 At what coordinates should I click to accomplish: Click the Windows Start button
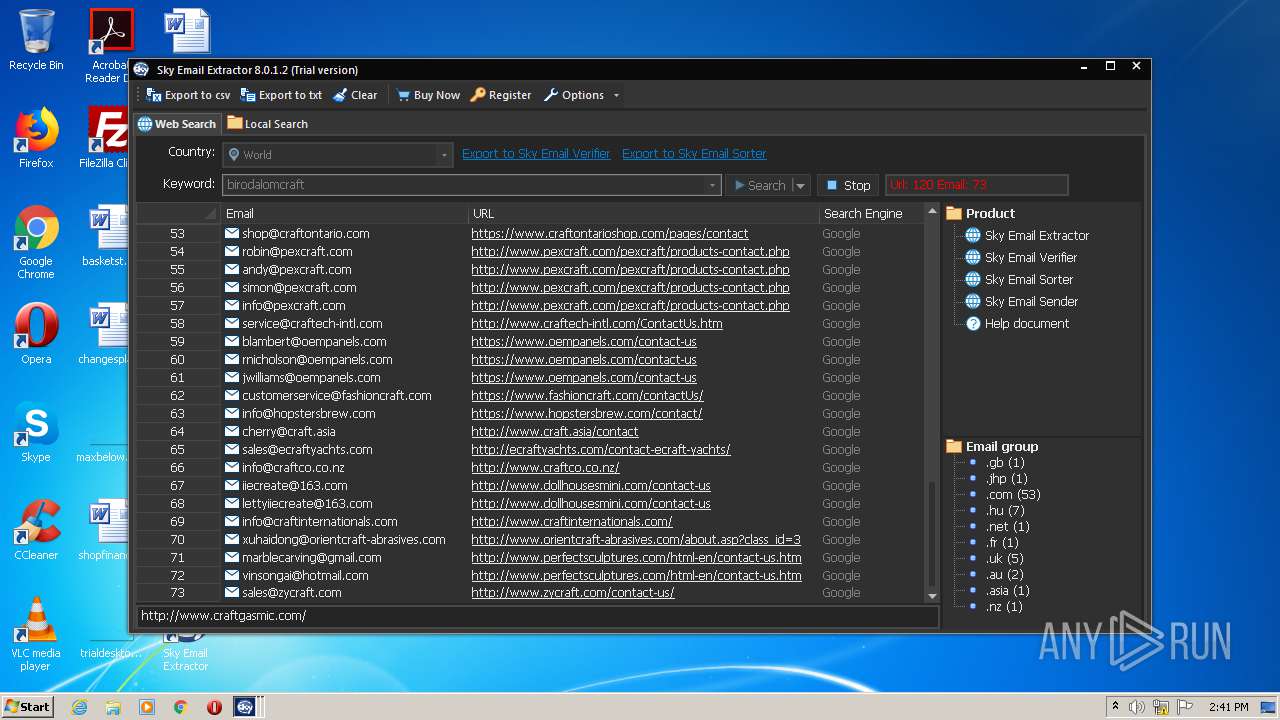[x=28, y=706]
